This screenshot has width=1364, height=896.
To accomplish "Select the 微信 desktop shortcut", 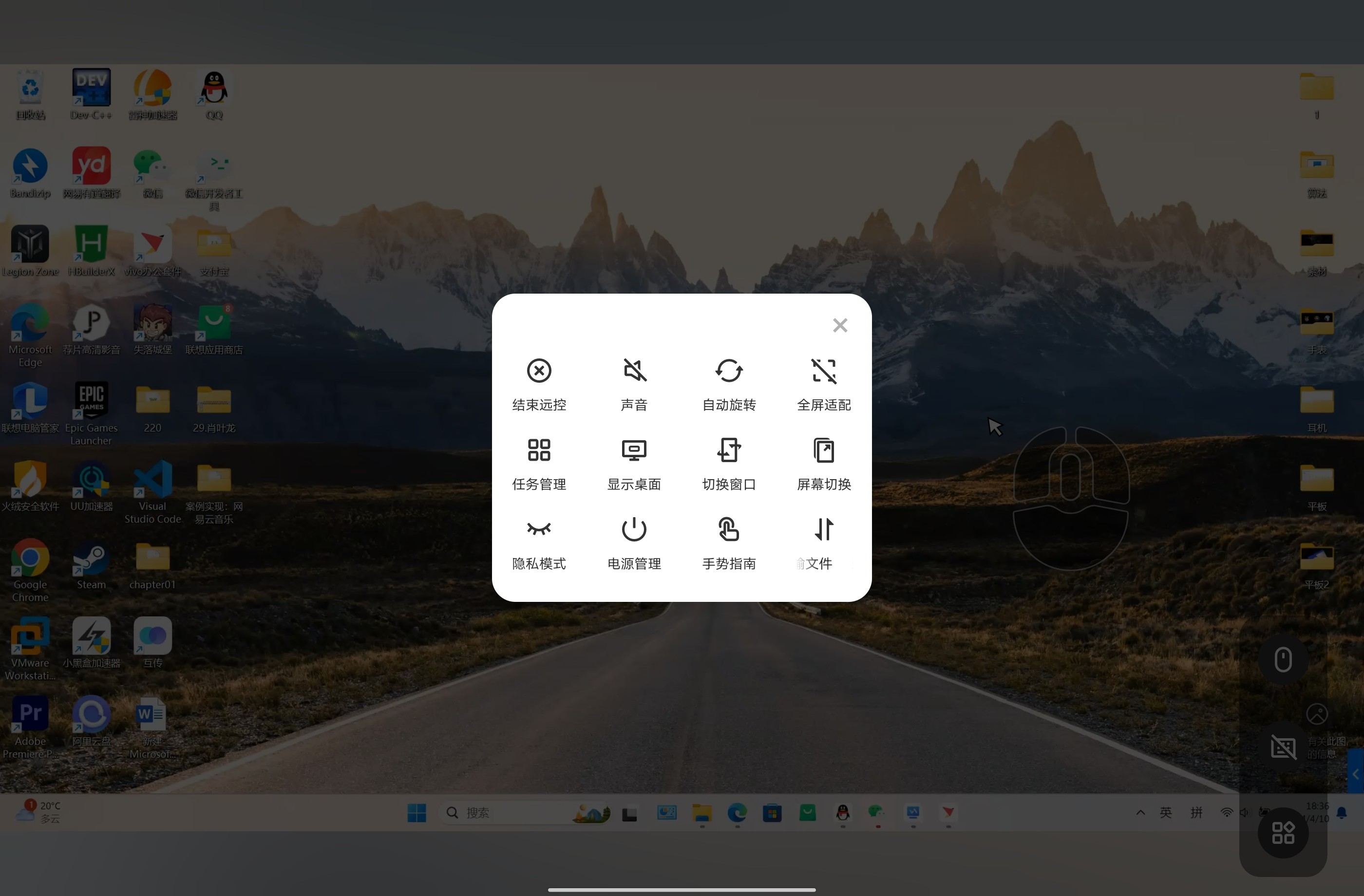I will (152, 173).
